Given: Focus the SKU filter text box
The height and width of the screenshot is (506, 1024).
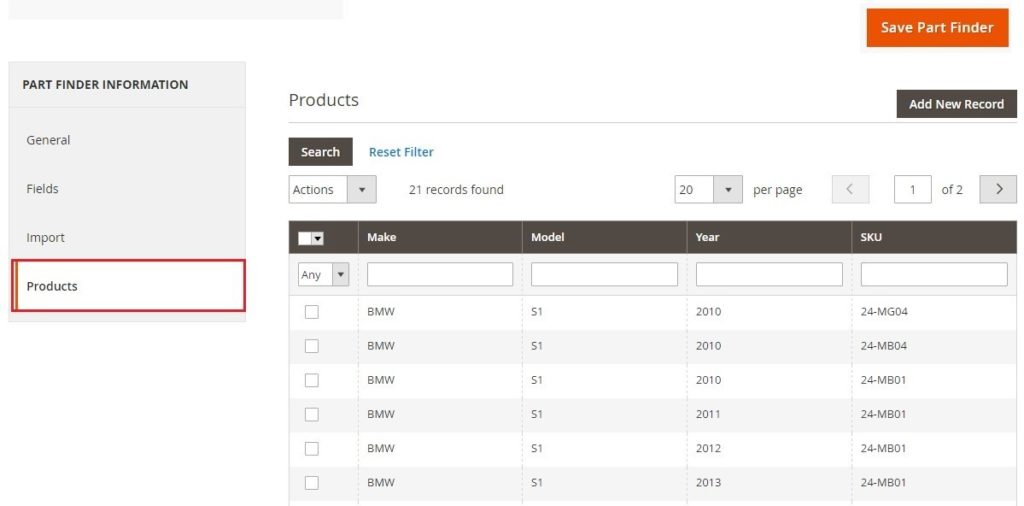Looking at the screenshot, I should click(933, 274).
